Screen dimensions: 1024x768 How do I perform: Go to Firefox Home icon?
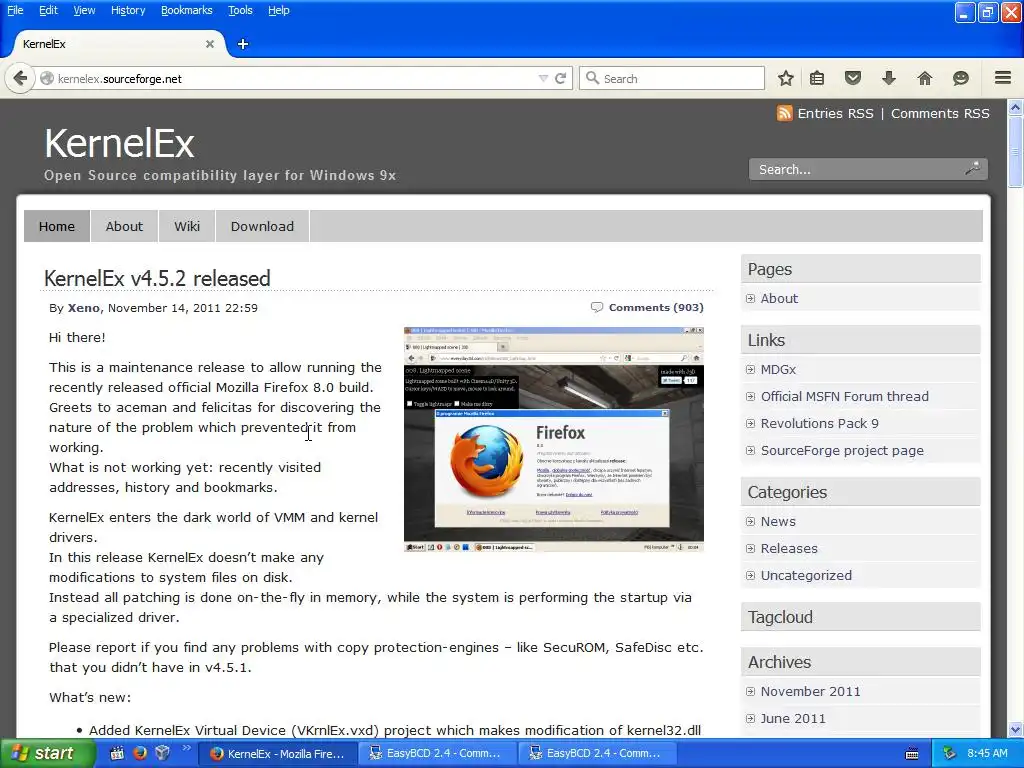(925, 78)
